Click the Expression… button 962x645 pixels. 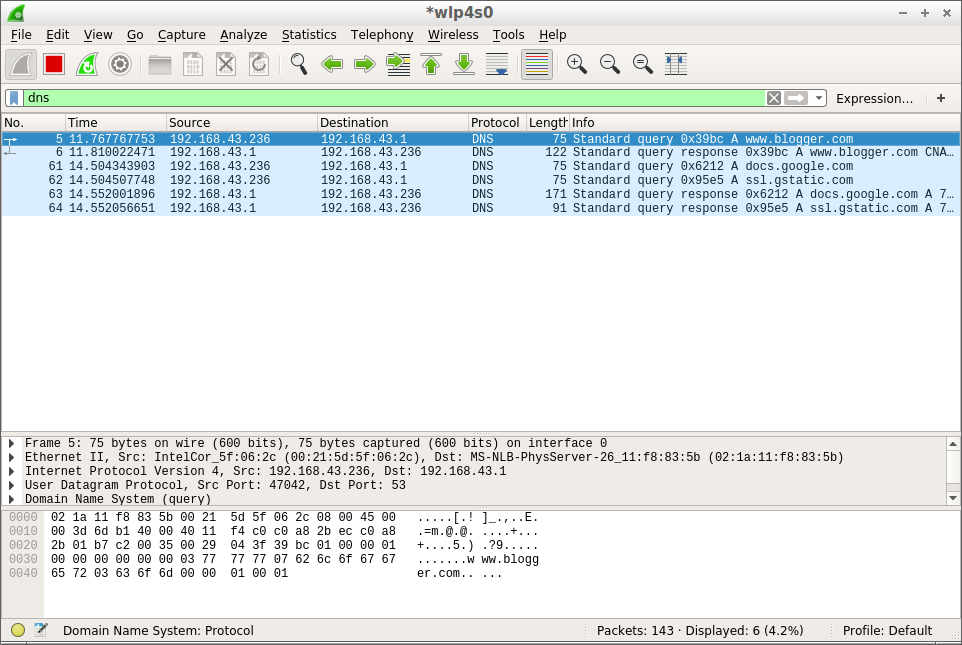874,98
